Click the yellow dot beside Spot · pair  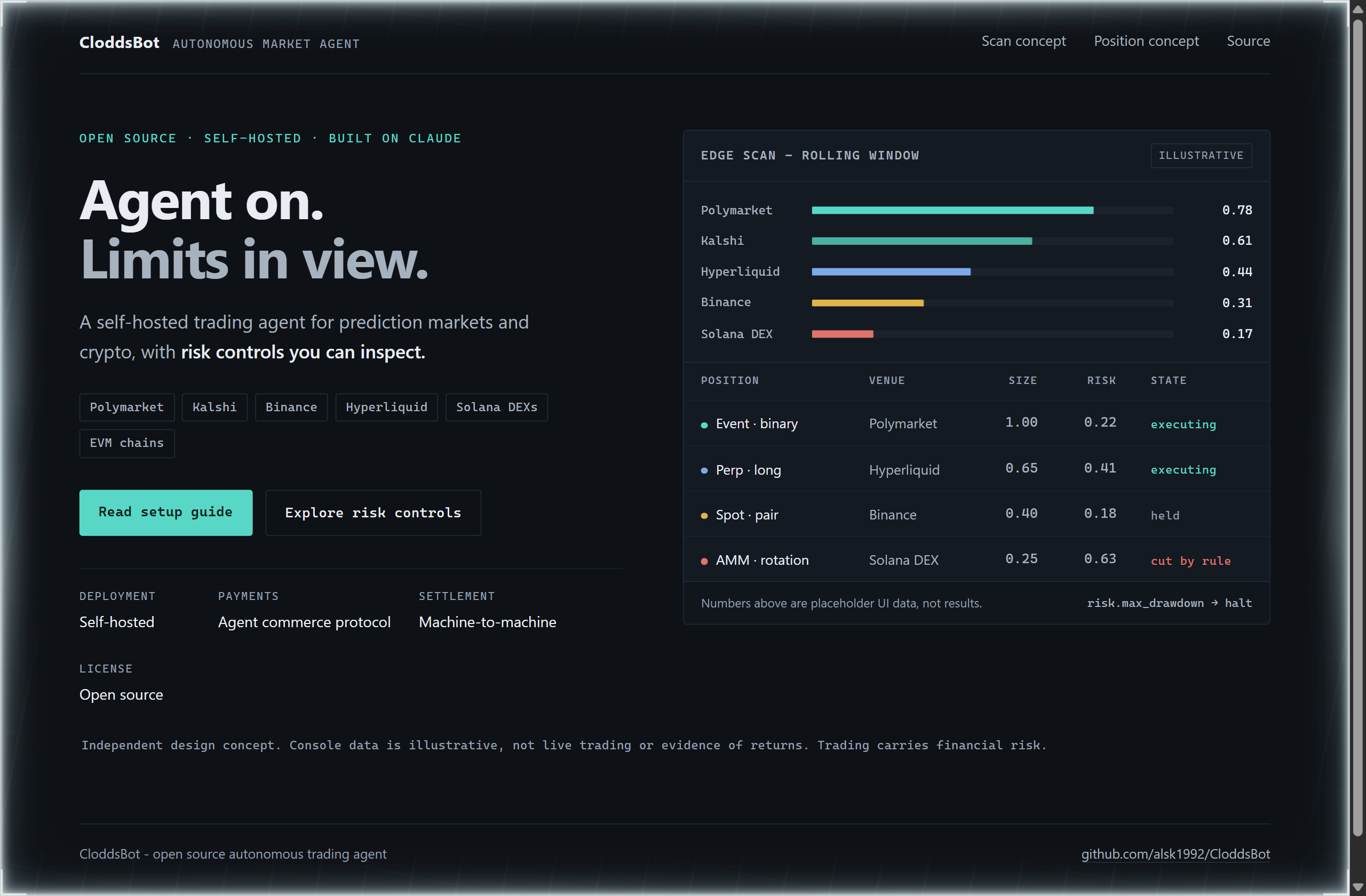tap(704, 516)
